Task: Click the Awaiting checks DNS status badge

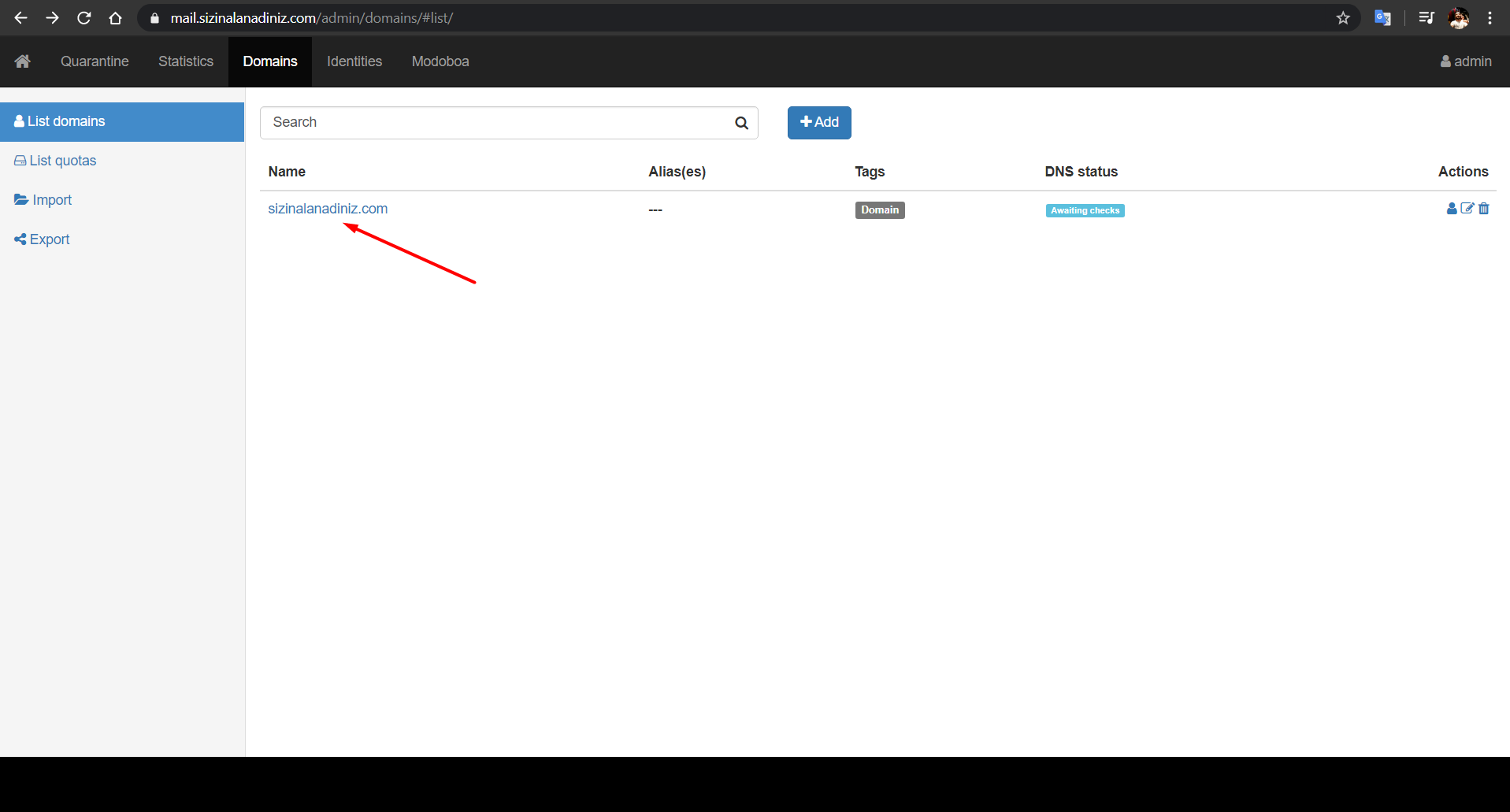Action: (x=1085, y=210)
